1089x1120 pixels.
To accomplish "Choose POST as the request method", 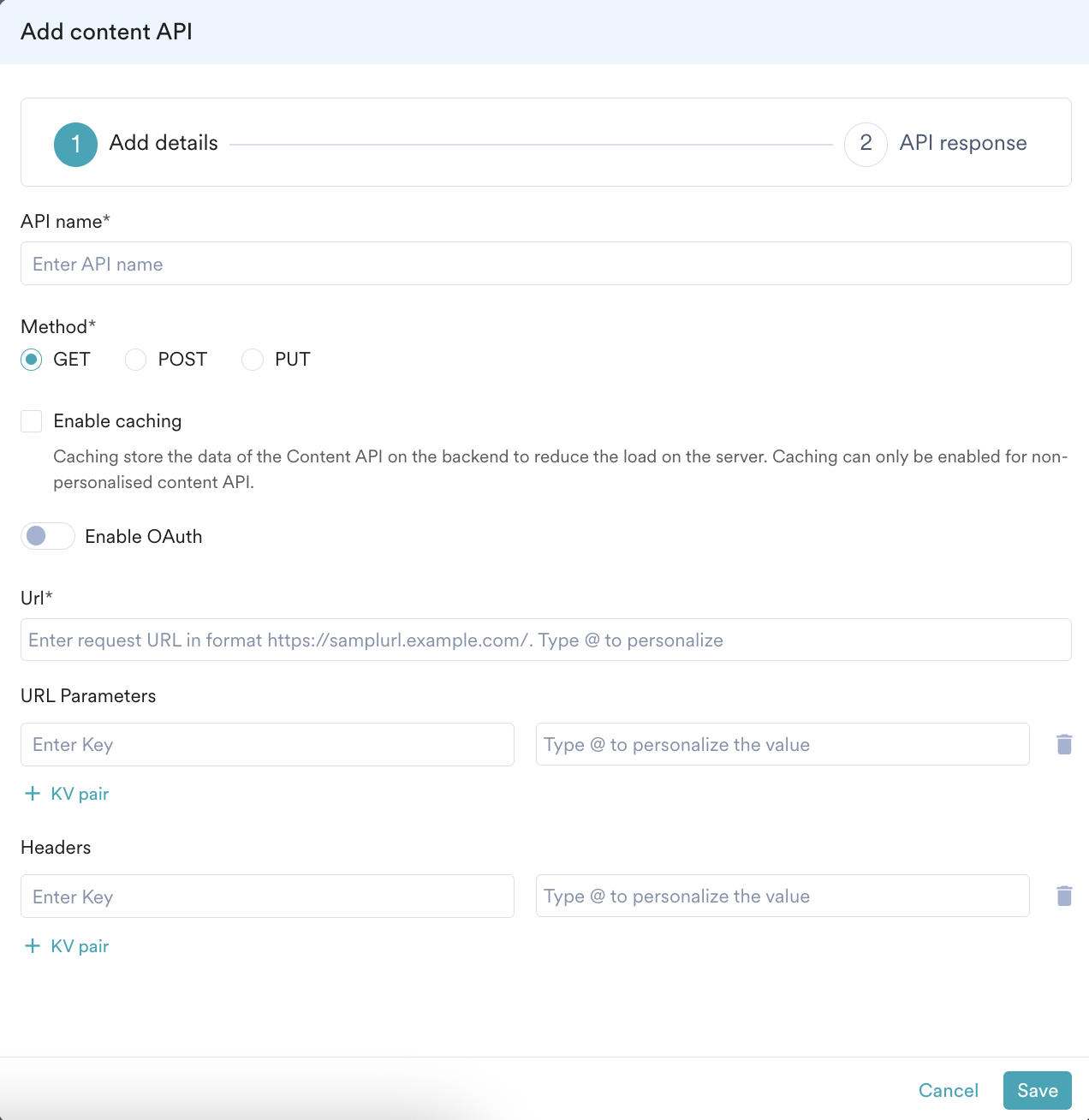I will pyautogui.click(x=136, y=360).
